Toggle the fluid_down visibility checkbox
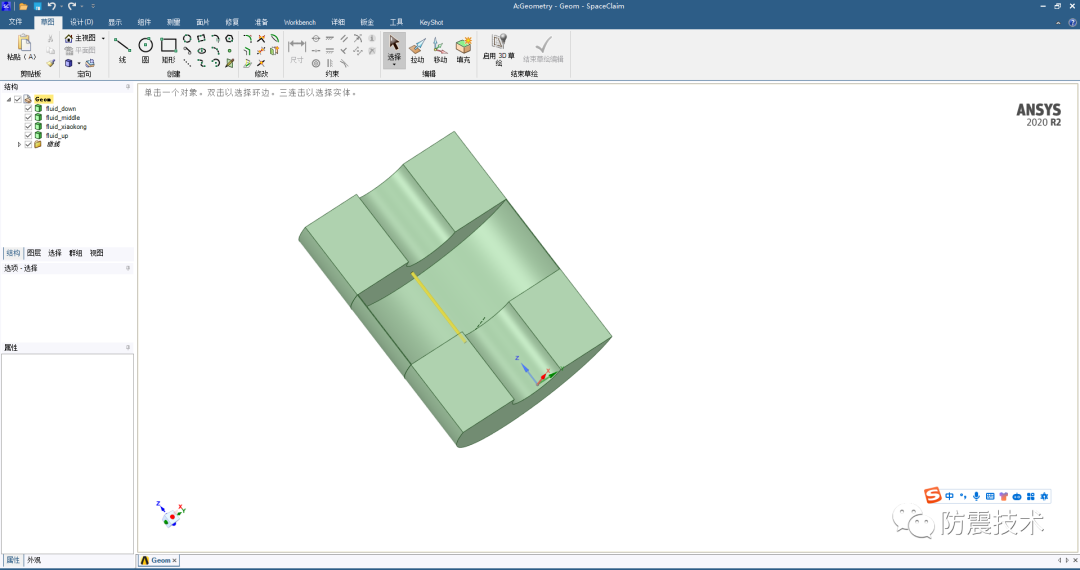 (28, 108)
